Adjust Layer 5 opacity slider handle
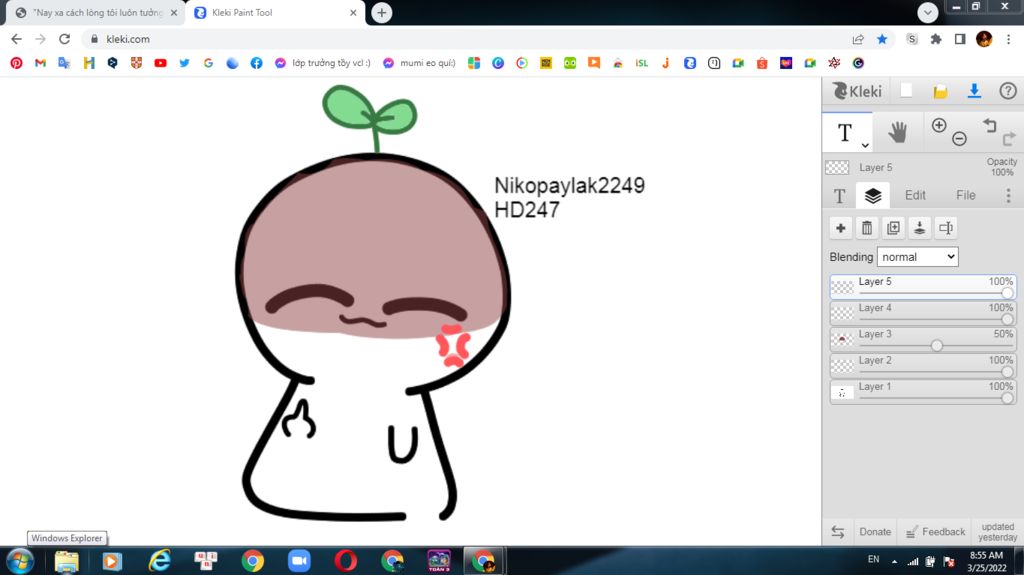 click(x=1007, y=293)
